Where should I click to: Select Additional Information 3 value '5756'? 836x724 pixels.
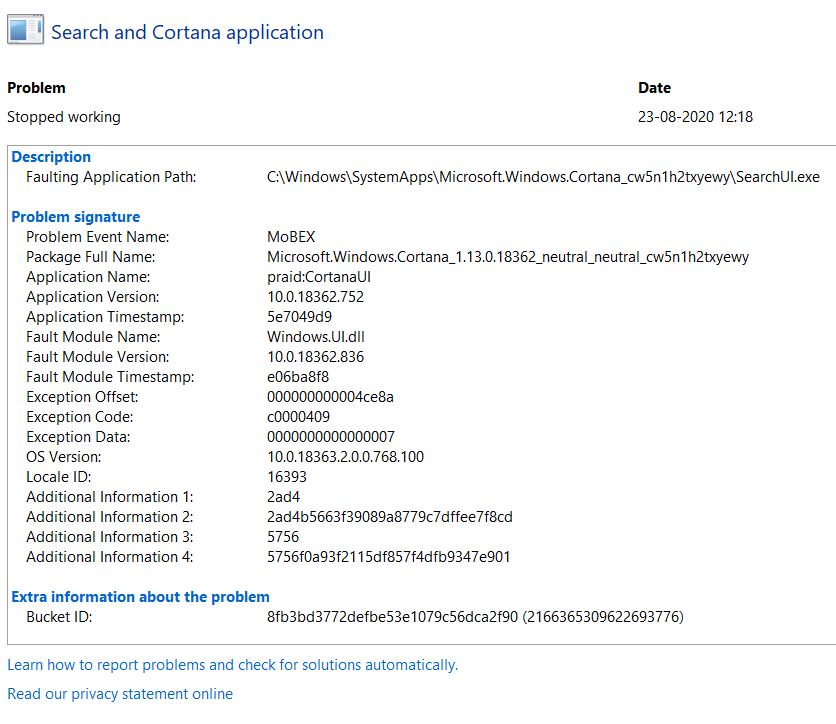(x=283, y=537)
